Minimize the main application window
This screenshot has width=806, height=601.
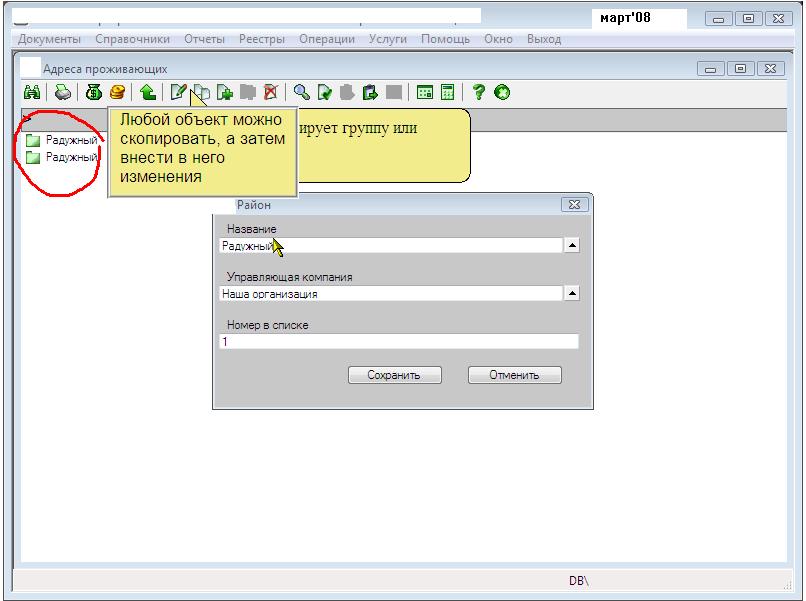(719, 19)
